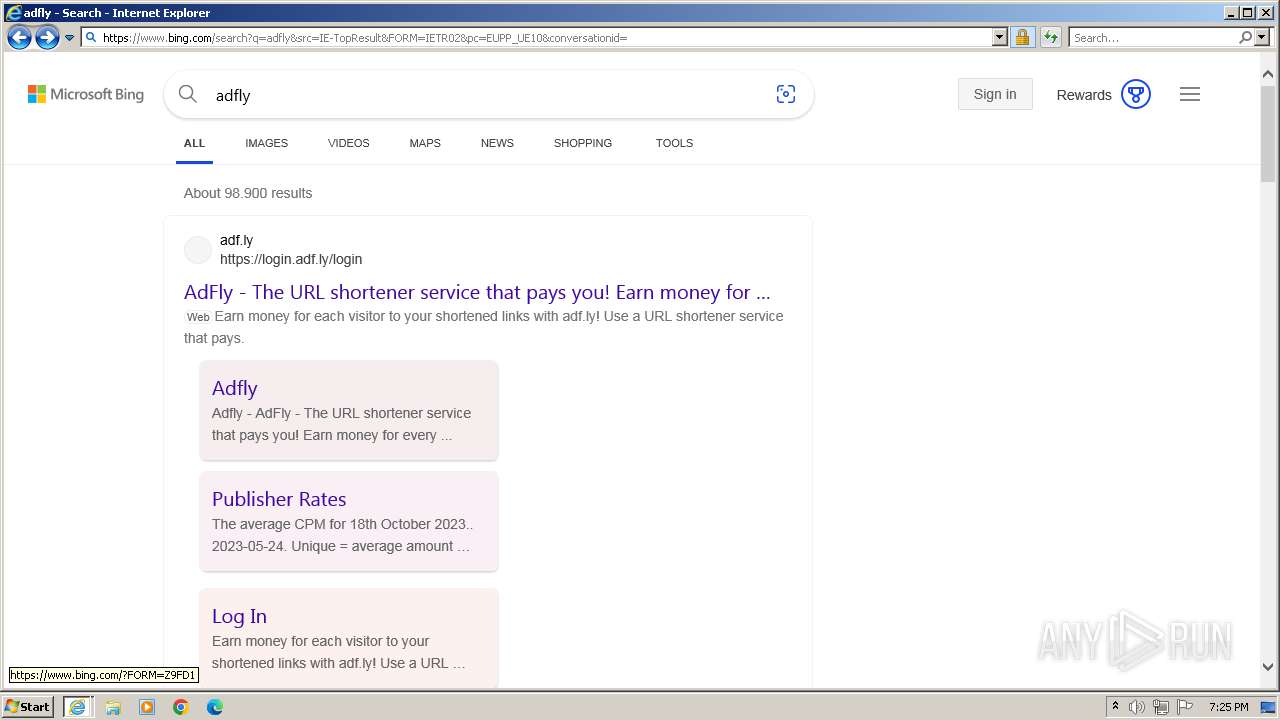Open visual search camera icon
The width and height of the screenshot is (1280, 720).
786,94
